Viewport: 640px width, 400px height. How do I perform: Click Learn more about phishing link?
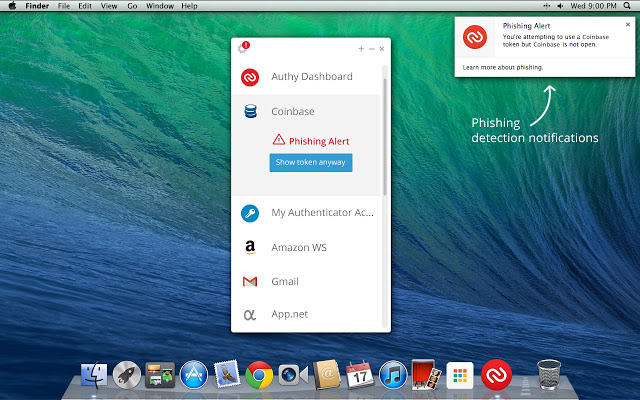(x=502, y=67)
